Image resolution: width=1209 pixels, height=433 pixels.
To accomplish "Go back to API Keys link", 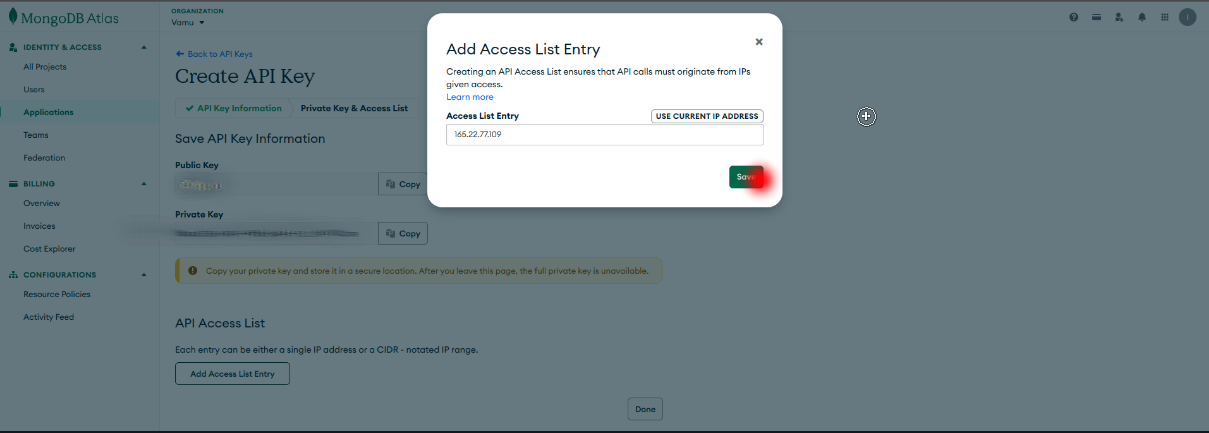I will pos(214,53).
